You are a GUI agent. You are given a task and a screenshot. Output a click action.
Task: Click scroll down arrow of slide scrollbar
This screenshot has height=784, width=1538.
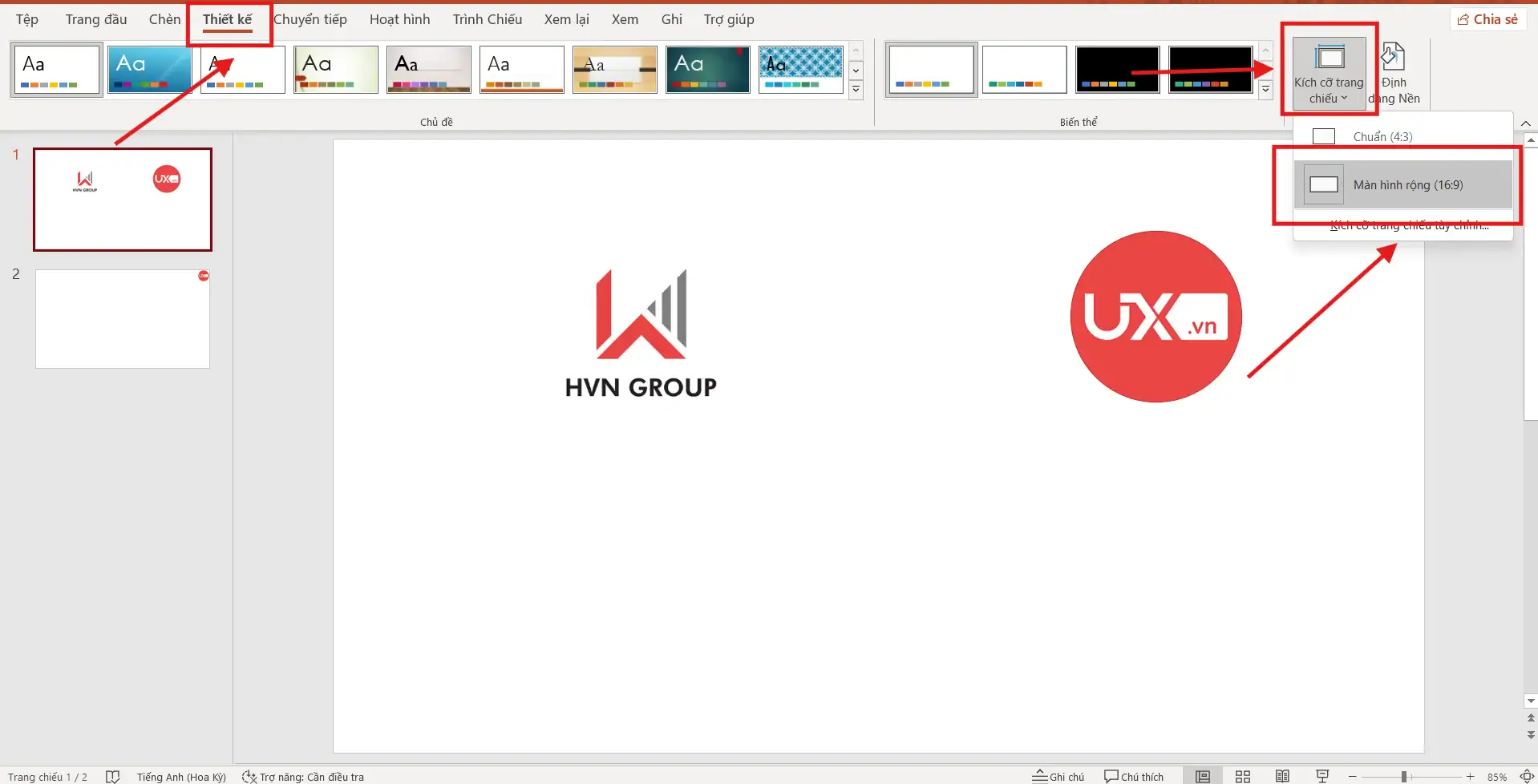1531,701
